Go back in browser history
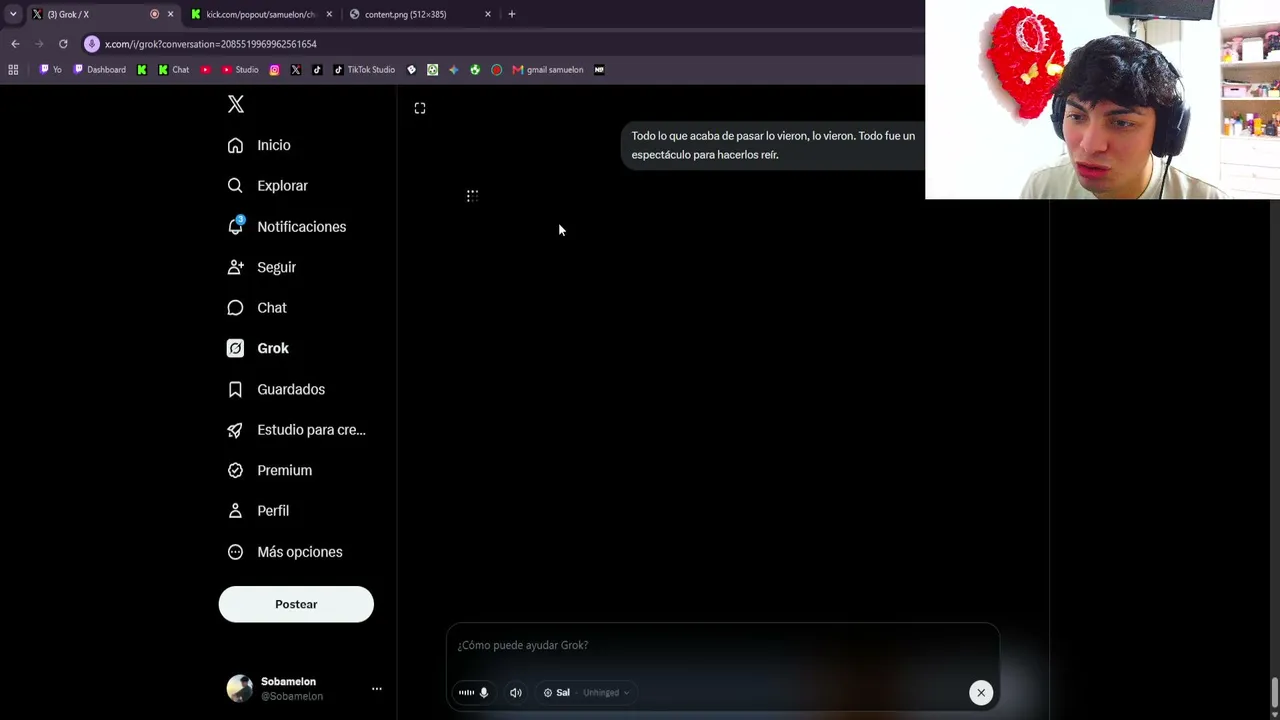1280x720 pixels. [x=15, y=44]
